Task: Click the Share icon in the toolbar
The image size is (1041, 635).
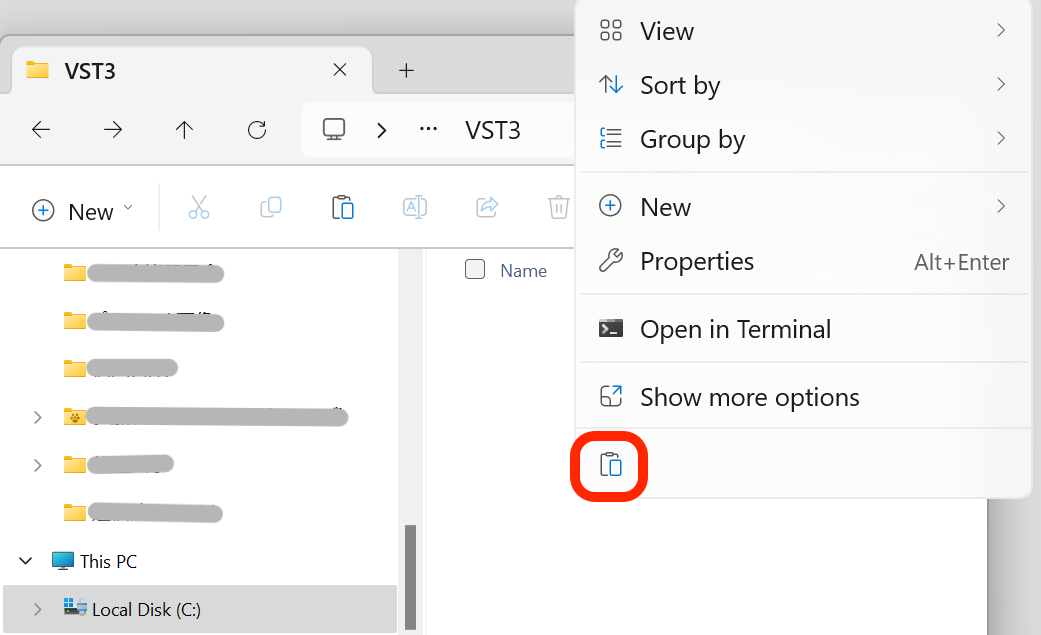Action: [487, 207]
